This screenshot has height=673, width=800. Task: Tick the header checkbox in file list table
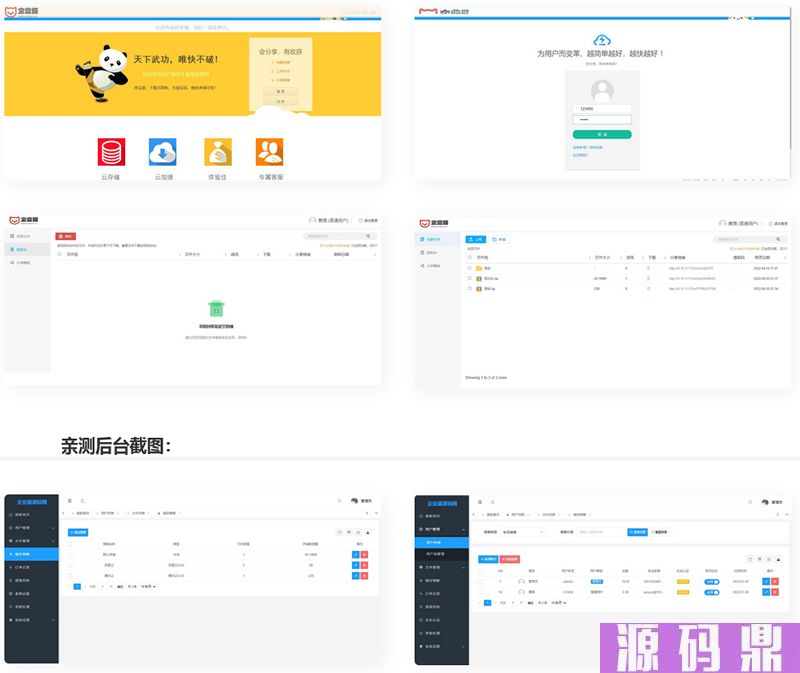click(x=470, y=257)
